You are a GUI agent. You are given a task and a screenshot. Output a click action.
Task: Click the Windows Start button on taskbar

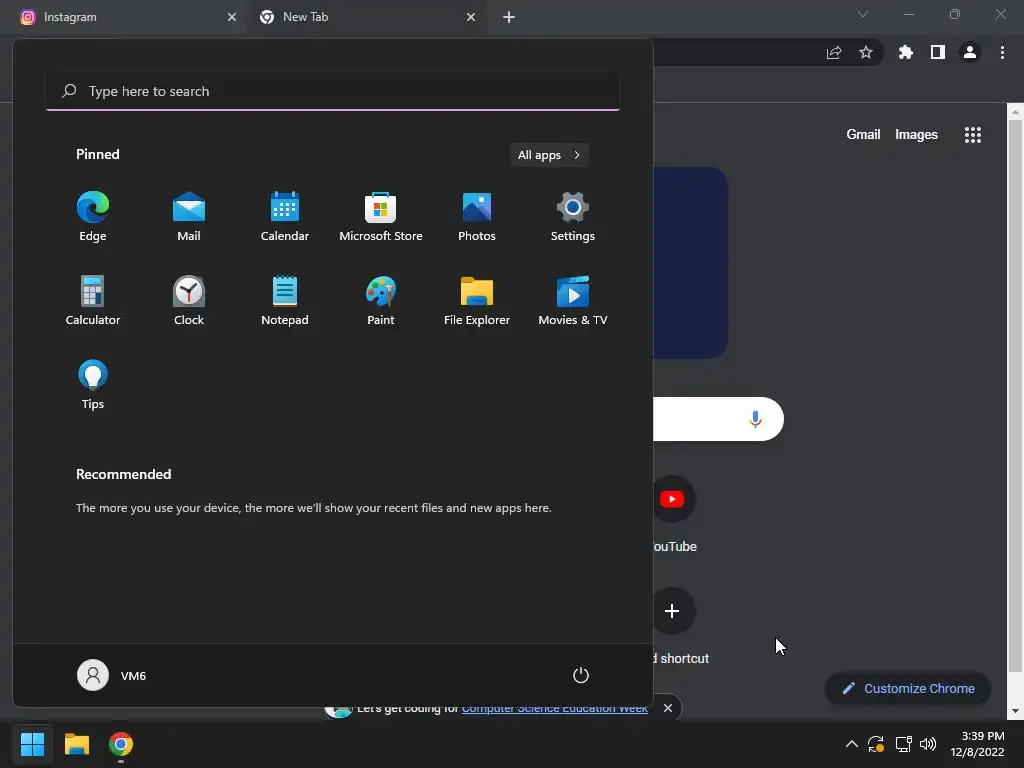pyautogui.click(x=32, y=744)
